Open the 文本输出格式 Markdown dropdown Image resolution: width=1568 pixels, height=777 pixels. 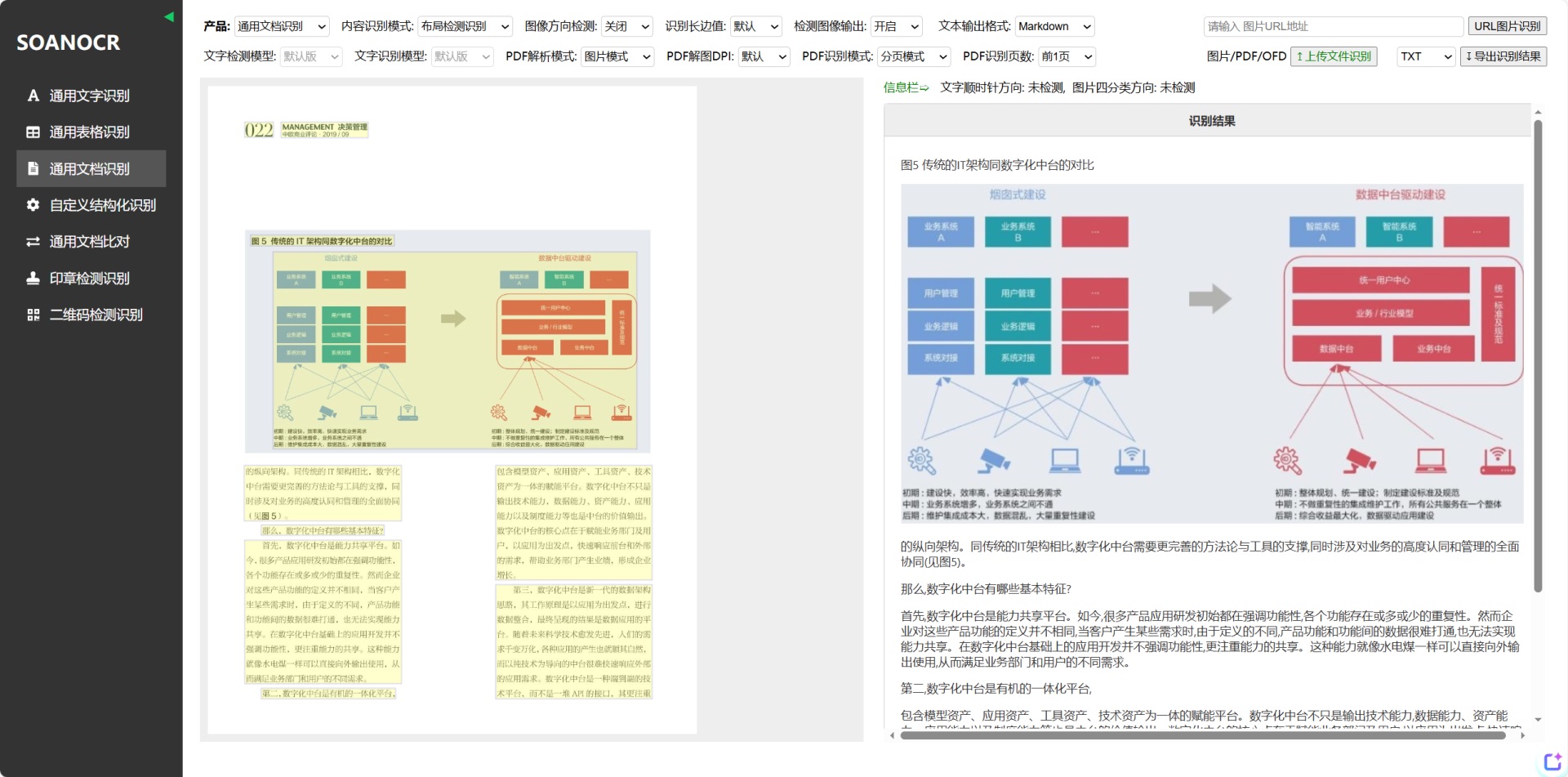click(1054, 26)
